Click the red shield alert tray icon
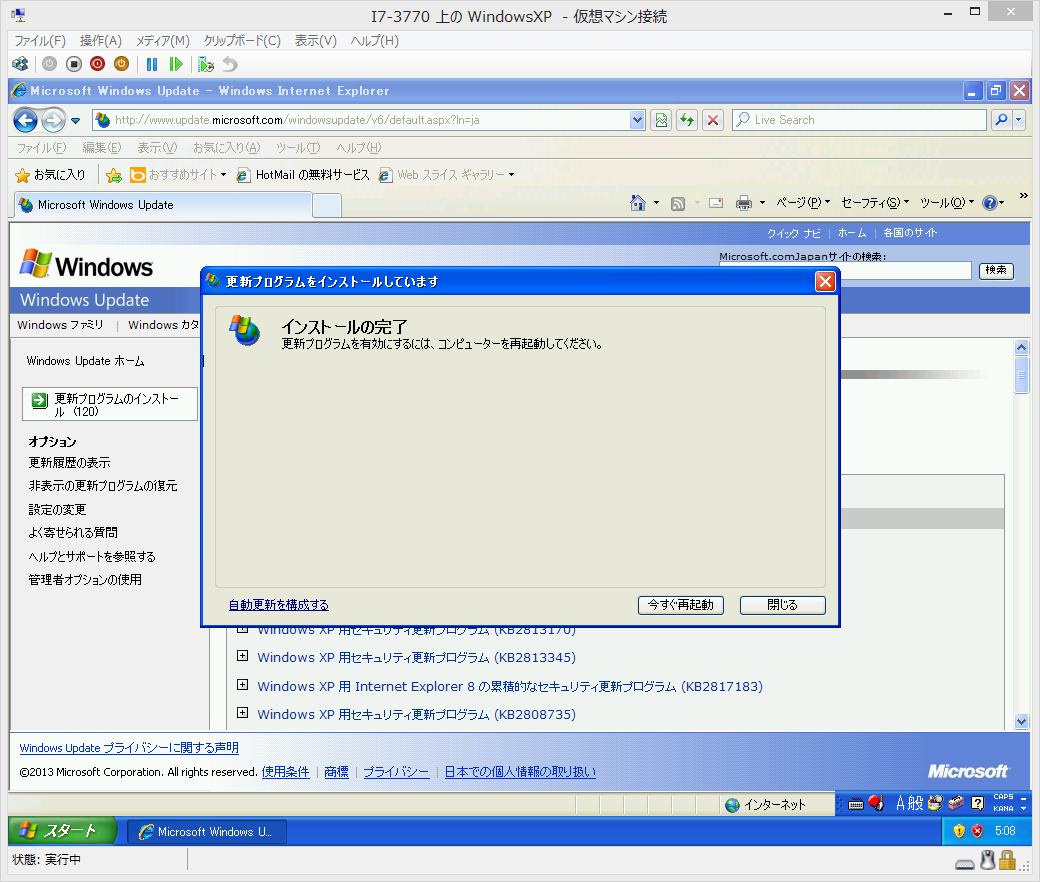Viewport: 1040px width, 882px height. tap(978, 831)
